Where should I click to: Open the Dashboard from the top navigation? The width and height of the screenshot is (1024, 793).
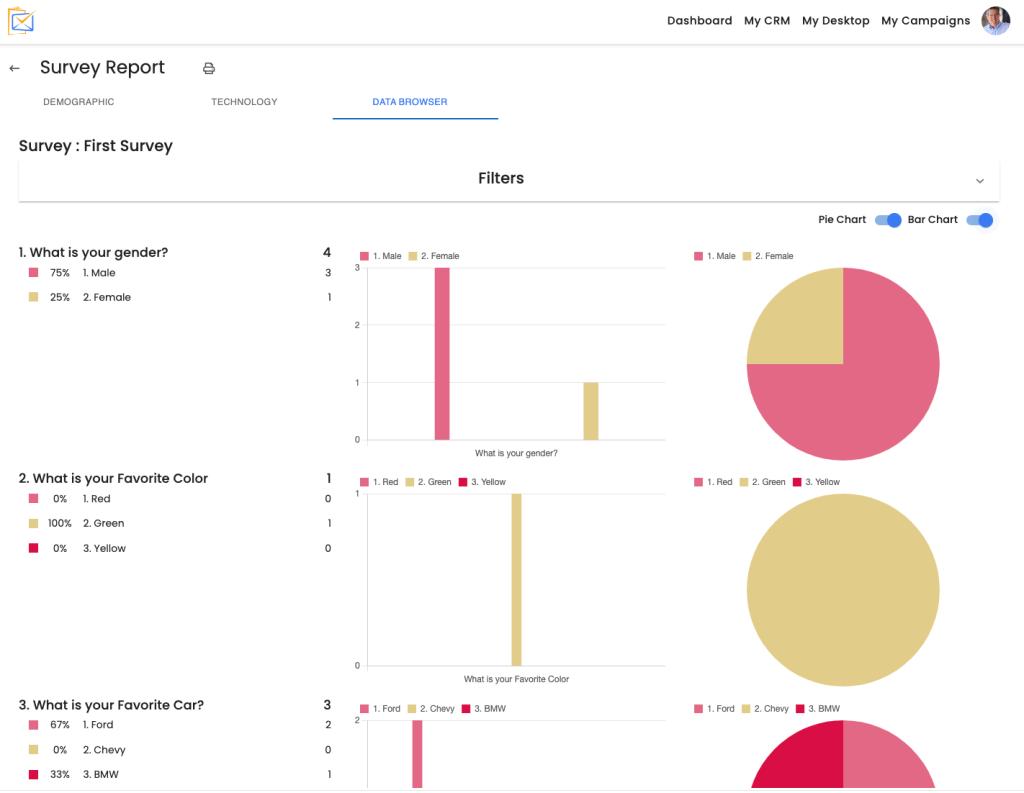pos(699,20)
